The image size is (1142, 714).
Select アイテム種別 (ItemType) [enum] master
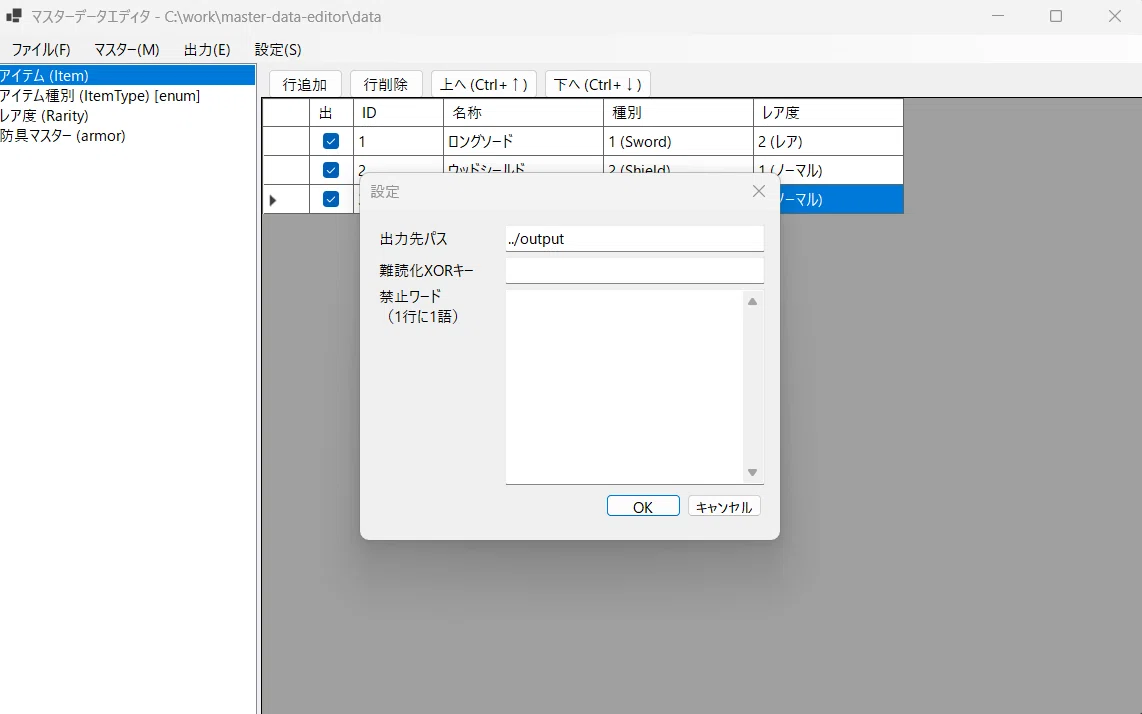click(127, 95)
